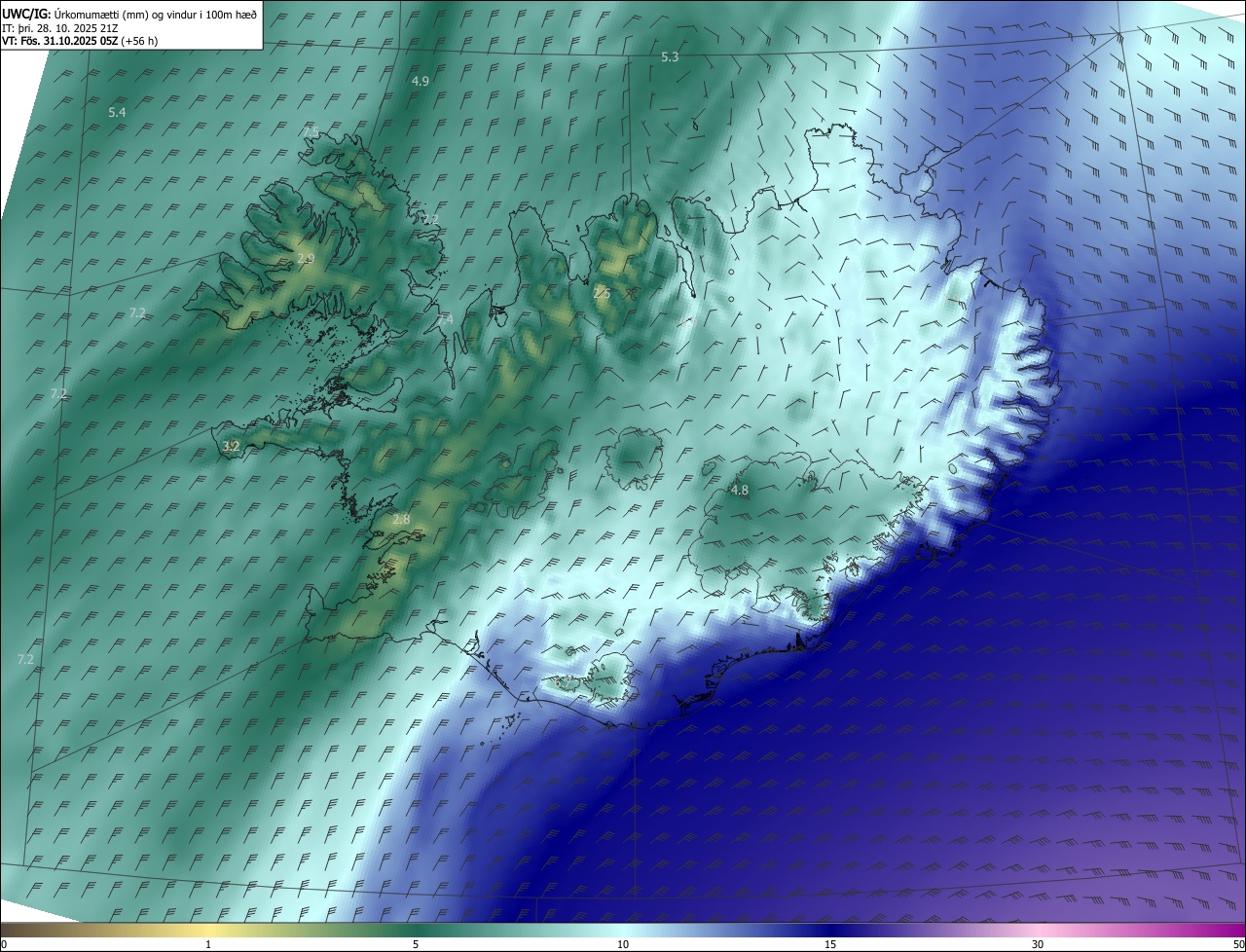Viewport: 1246px width, 952px height.
Task: Click the colorbar tick label 1
Action: click(208, 945)
